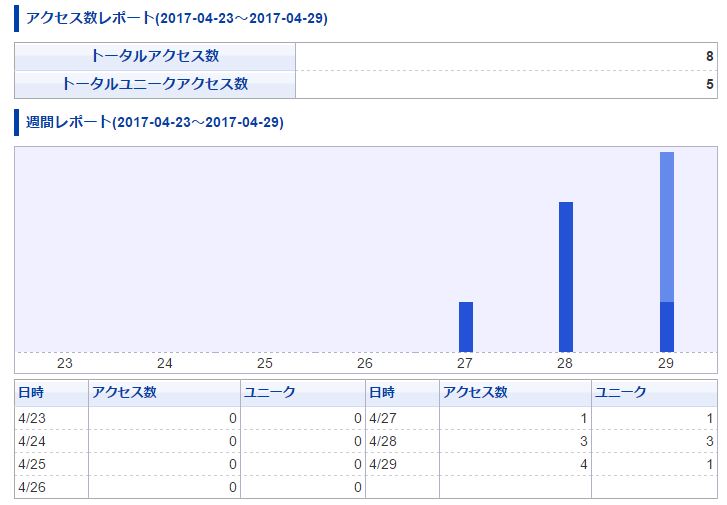This screenshot has width=727, height=505.
Task: Click the chart bar for day 27
Action: point(466,327)
